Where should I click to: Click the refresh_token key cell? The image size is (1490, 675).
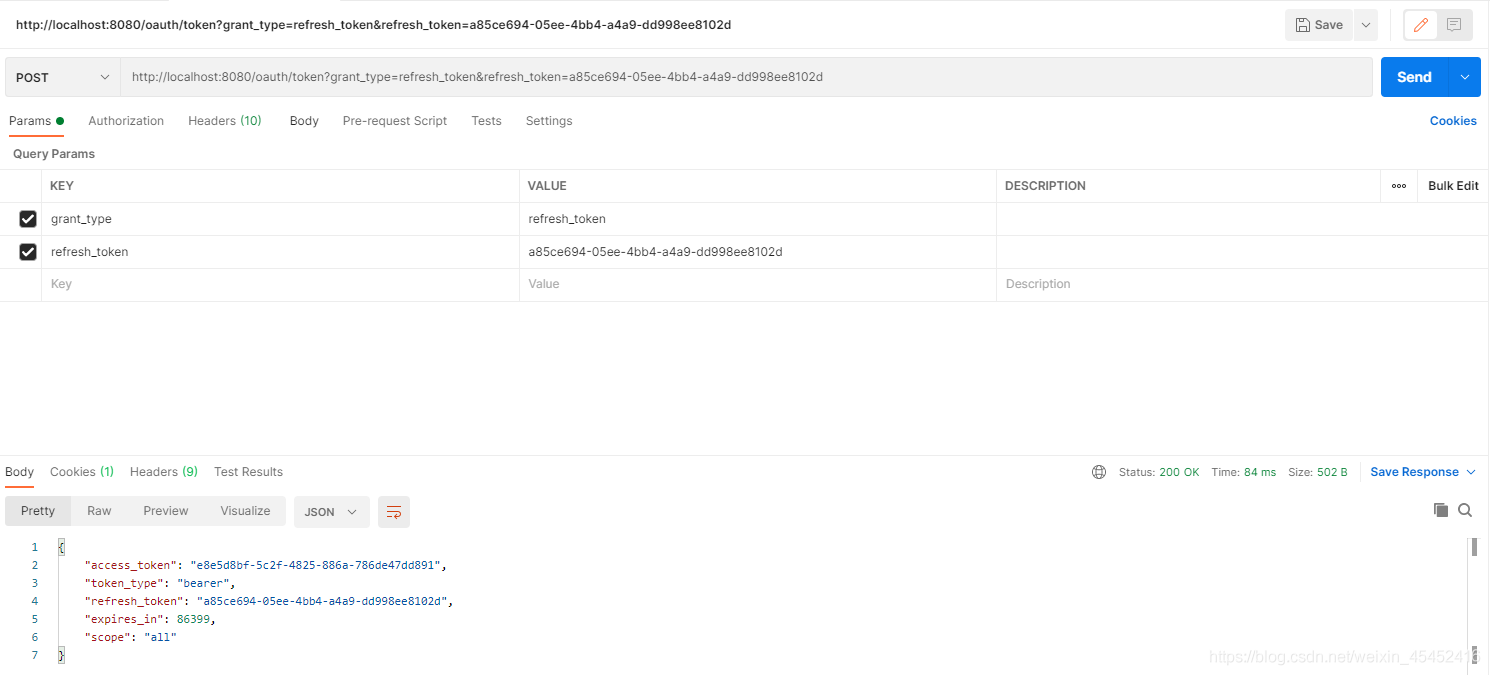pyautogui.click(x=280, y=252)
